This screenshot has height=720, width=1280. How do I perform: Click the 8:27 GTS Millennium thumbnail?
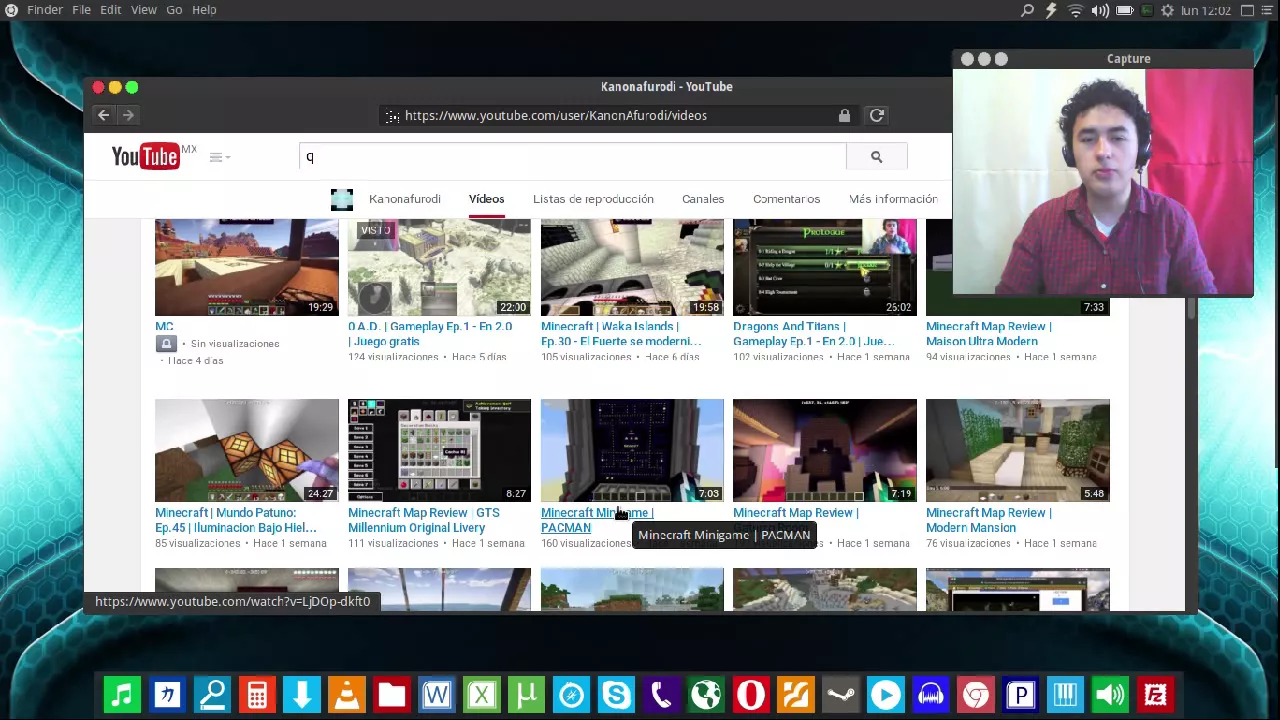(x=439, y=450)
